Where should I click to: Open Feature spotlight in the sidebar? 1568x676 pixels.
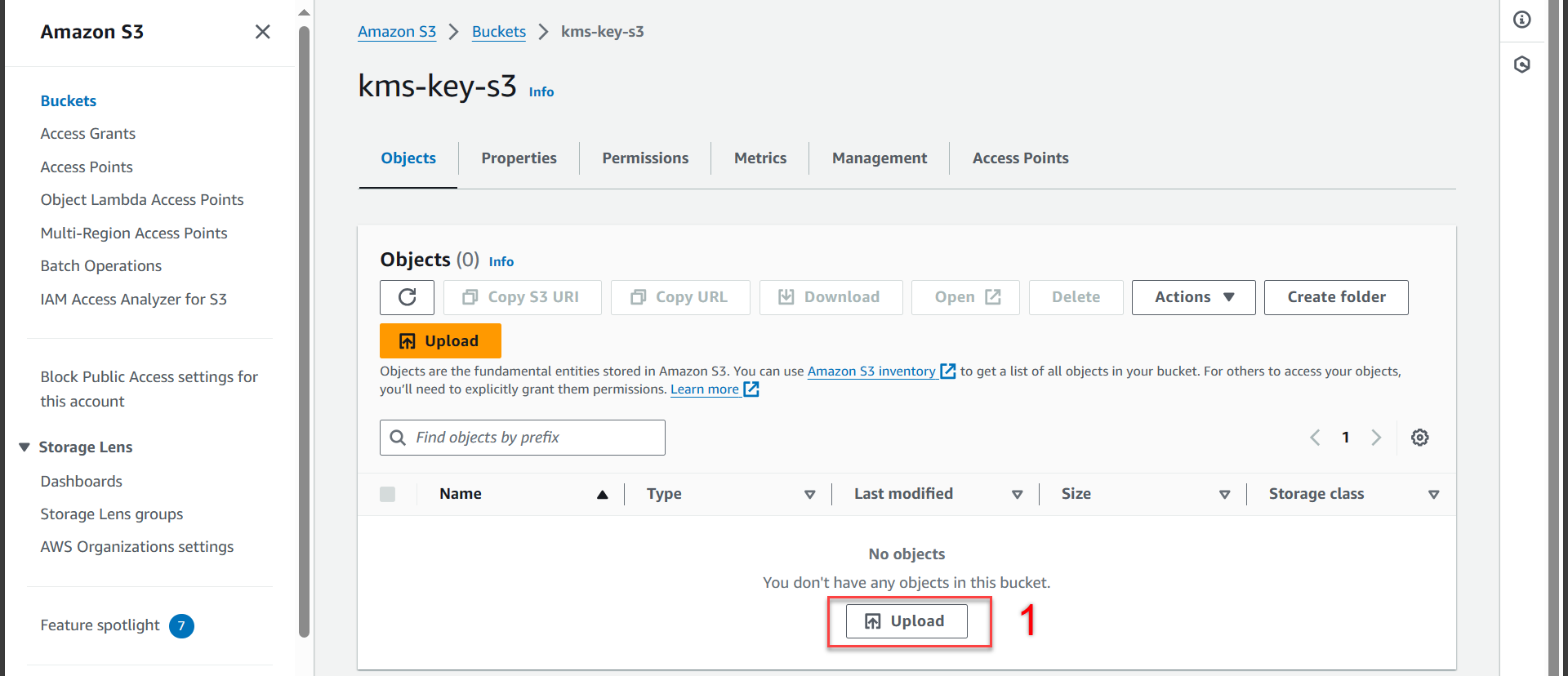click(x=100, y=625)
